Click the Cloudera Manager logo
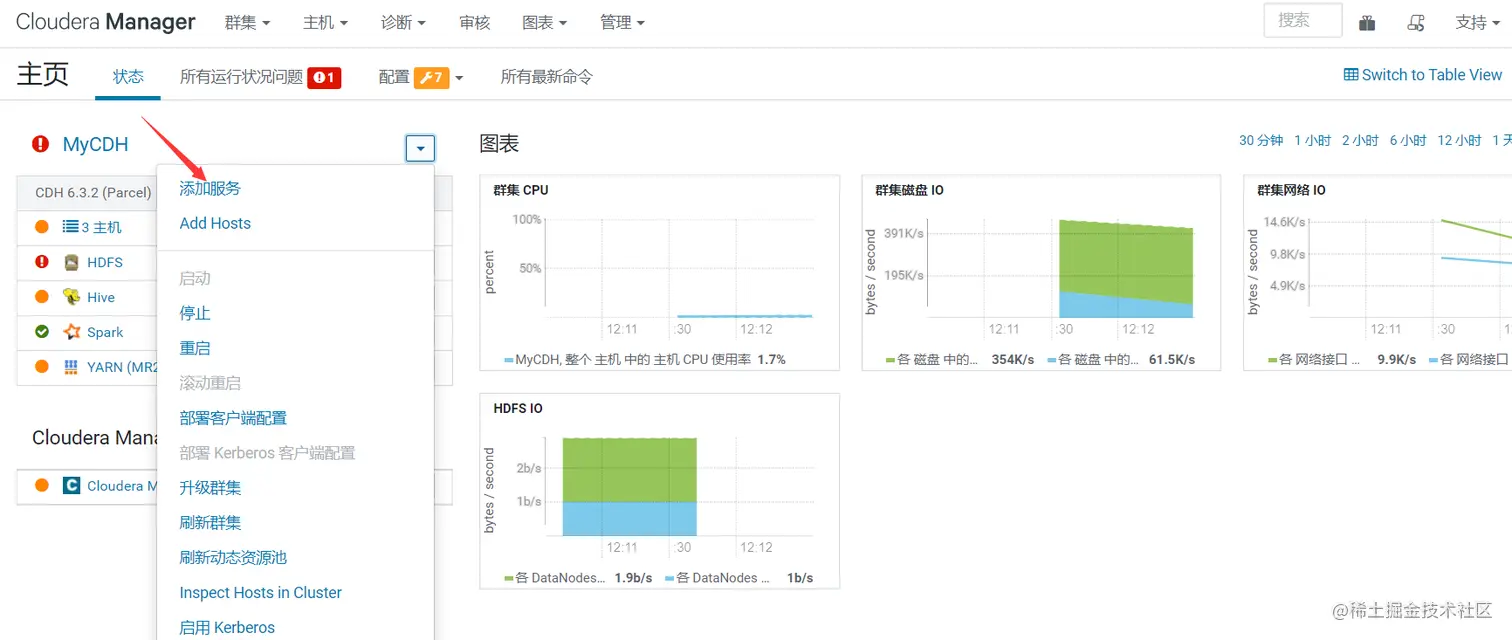Image resolution: width=1512 pixels, height=640 pixels. [x=106, y=22]
